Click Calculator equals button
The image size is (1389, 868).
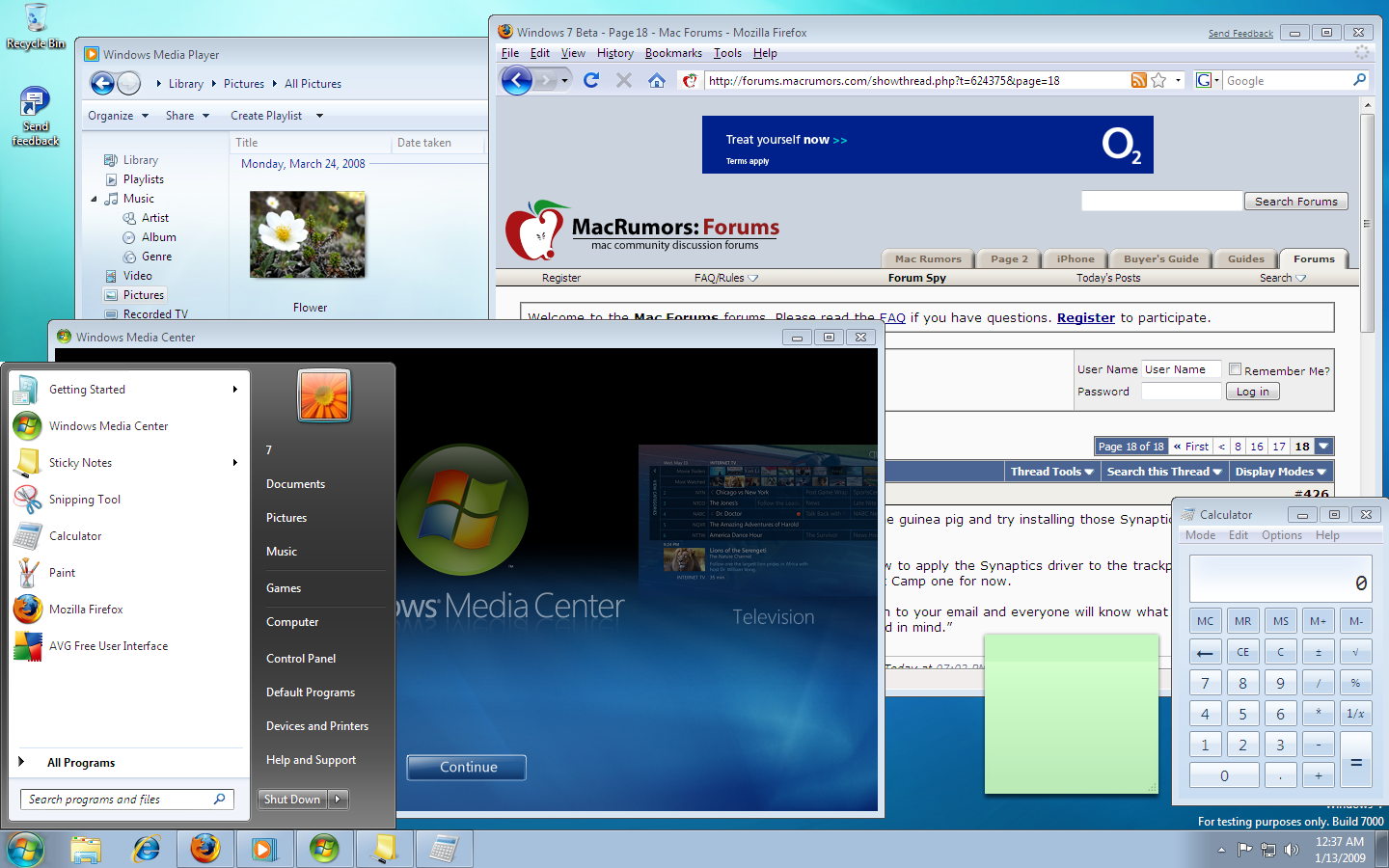[1355, 761]
